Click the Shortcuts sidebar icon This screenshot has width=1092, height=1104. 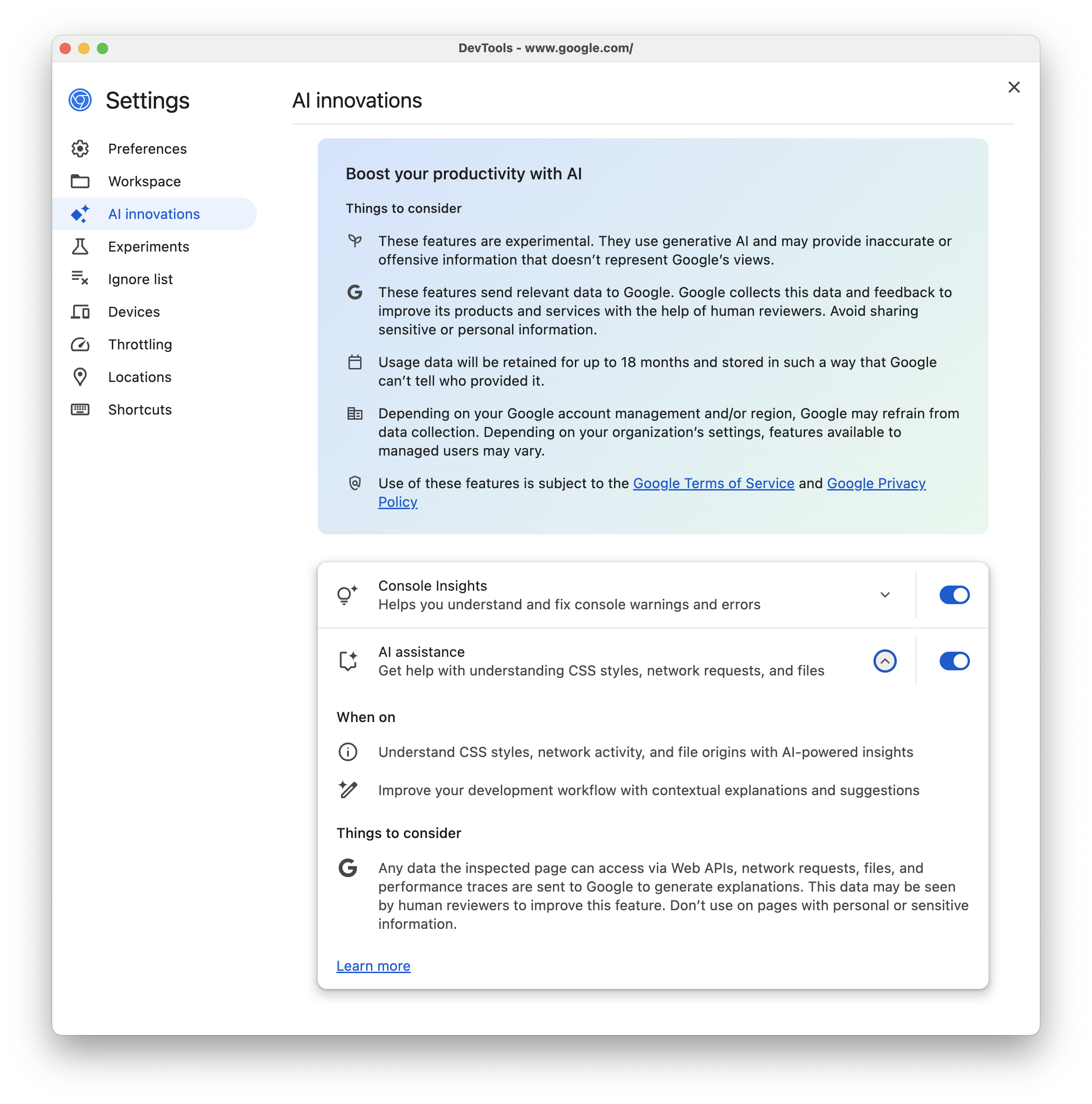pos(81,409)
